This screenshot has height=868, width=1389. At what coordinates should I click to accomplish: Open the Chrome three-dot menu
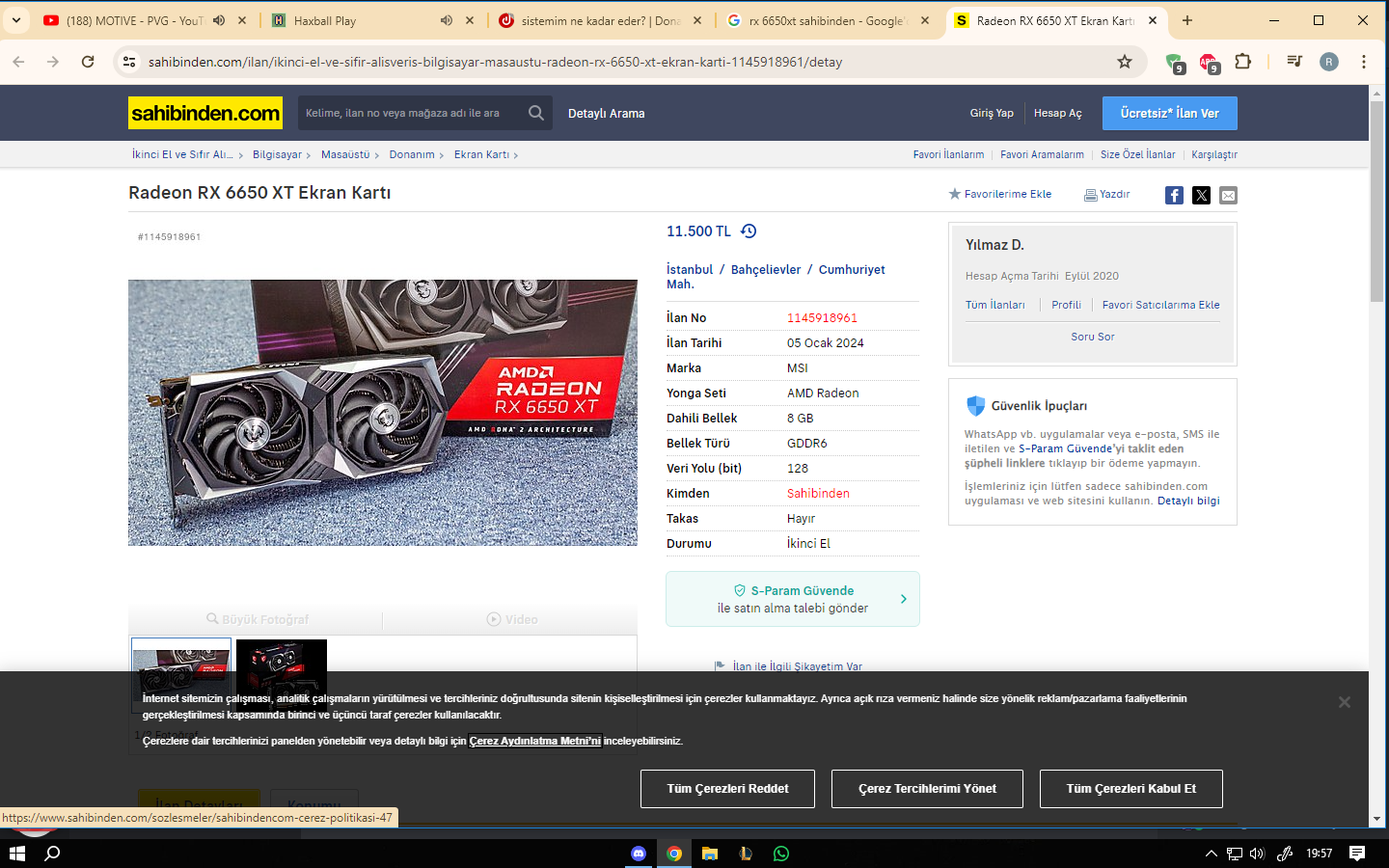(x=1364, y=62)
